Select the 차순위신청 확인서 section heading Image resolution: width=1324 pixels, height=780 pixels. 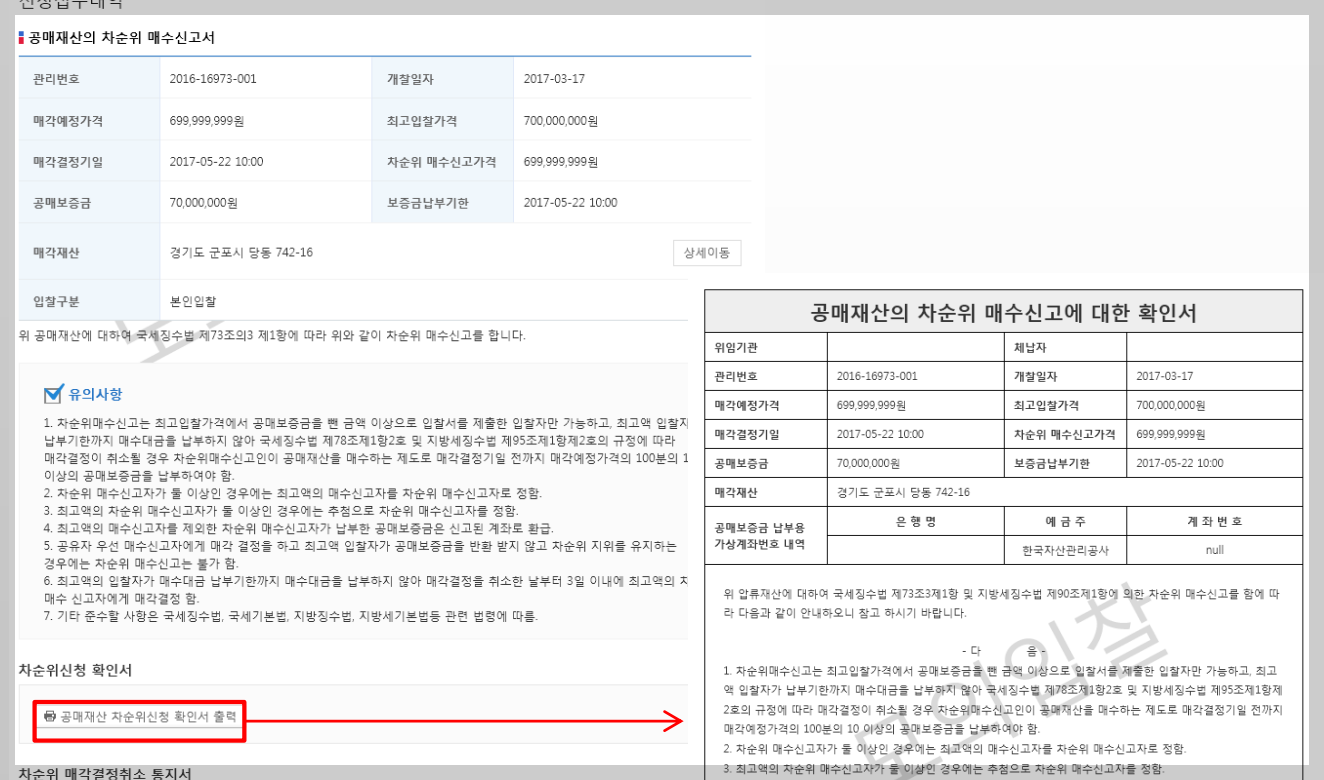coord(75,669)
